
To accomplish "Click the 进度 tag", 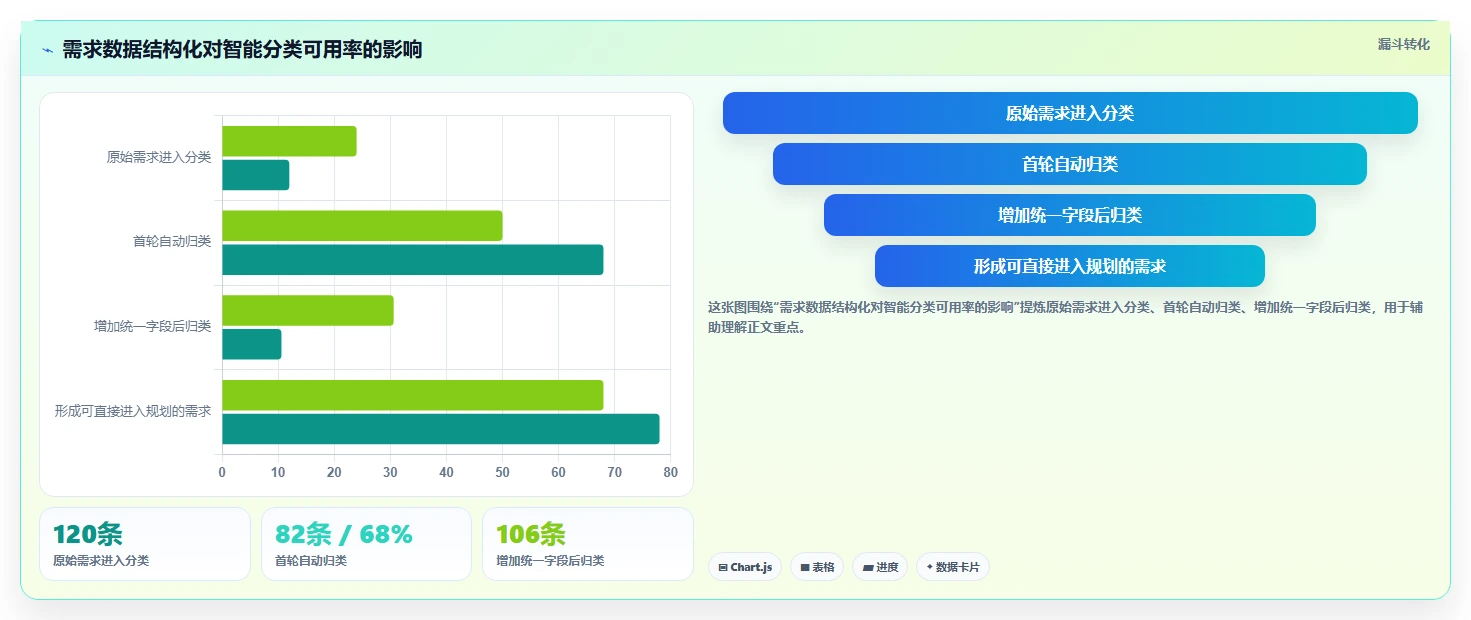I will click(880, 567).
